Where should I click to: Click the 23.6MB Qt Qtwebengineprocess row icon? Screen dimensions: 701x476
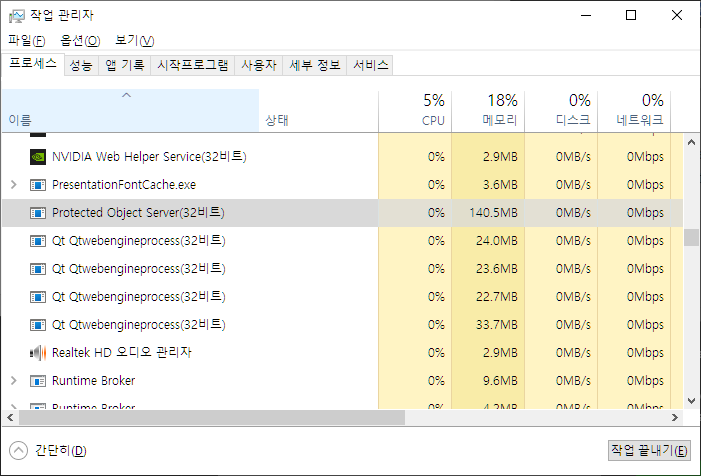(38, 270)
